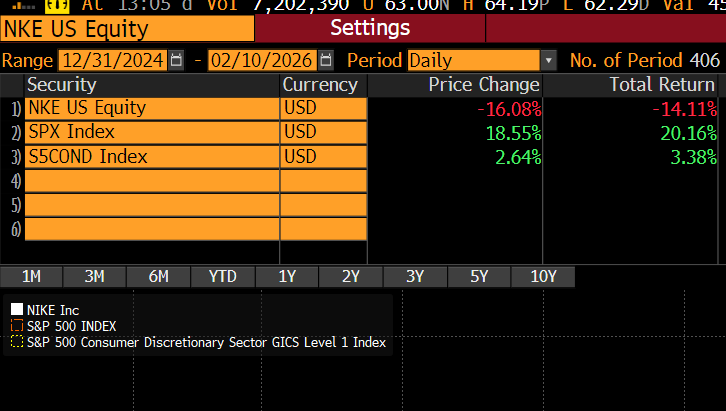
Task: Click row number 1) beside NKE
Action: [x=16, y=109]
